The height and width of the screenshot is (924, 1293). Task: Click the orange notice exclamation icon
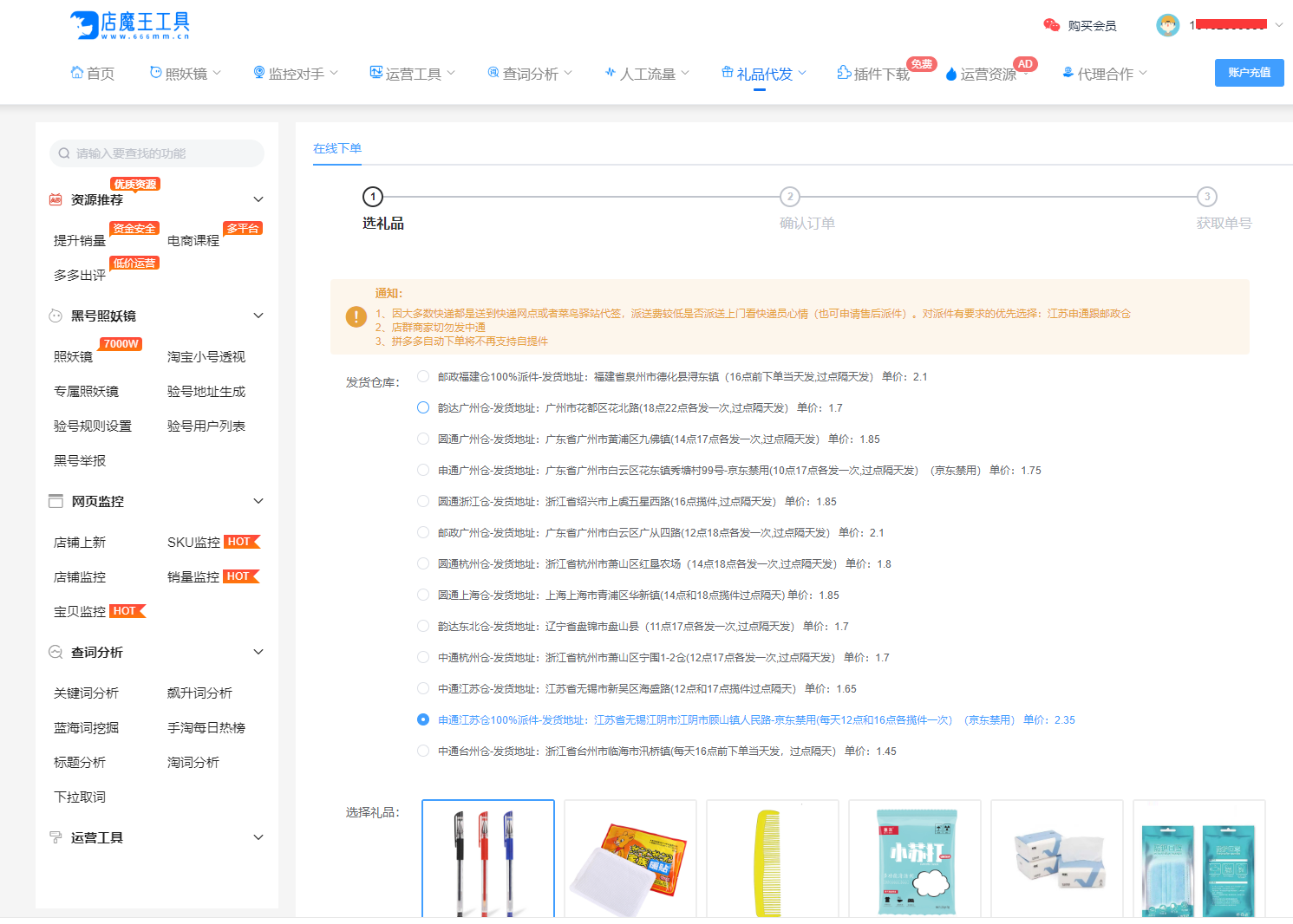tap(356, 317)
